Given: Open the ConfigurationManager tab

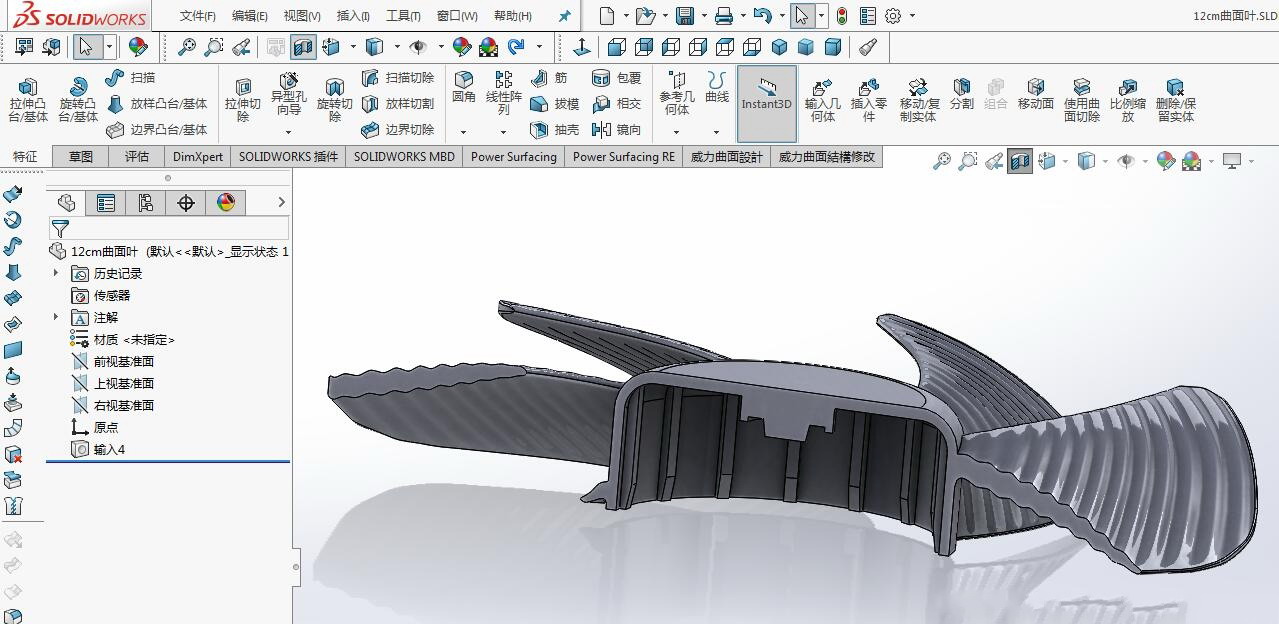Looking at the screenshot, I should click(146, 203).
